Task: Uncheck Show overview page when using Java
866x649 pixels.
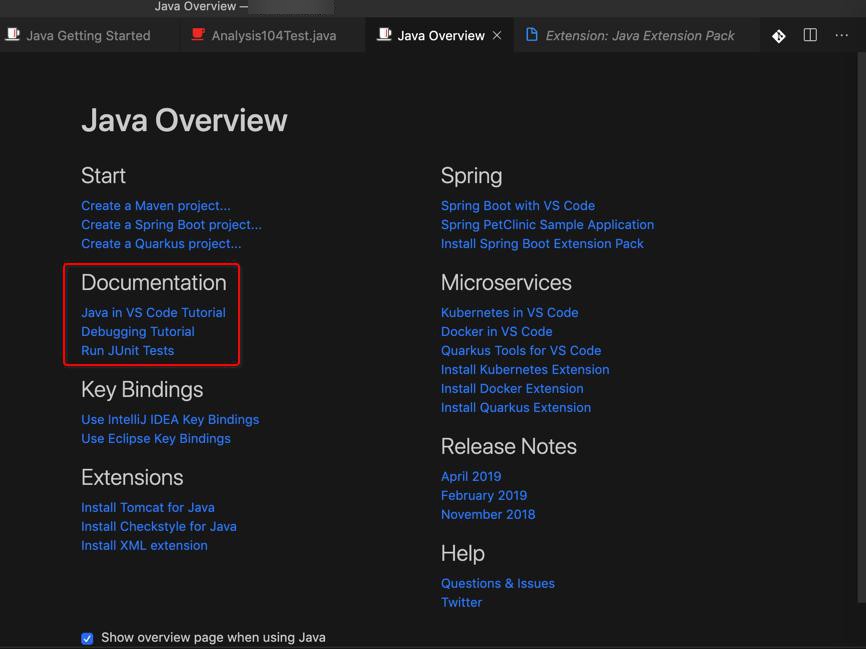Action: [88, 638]
